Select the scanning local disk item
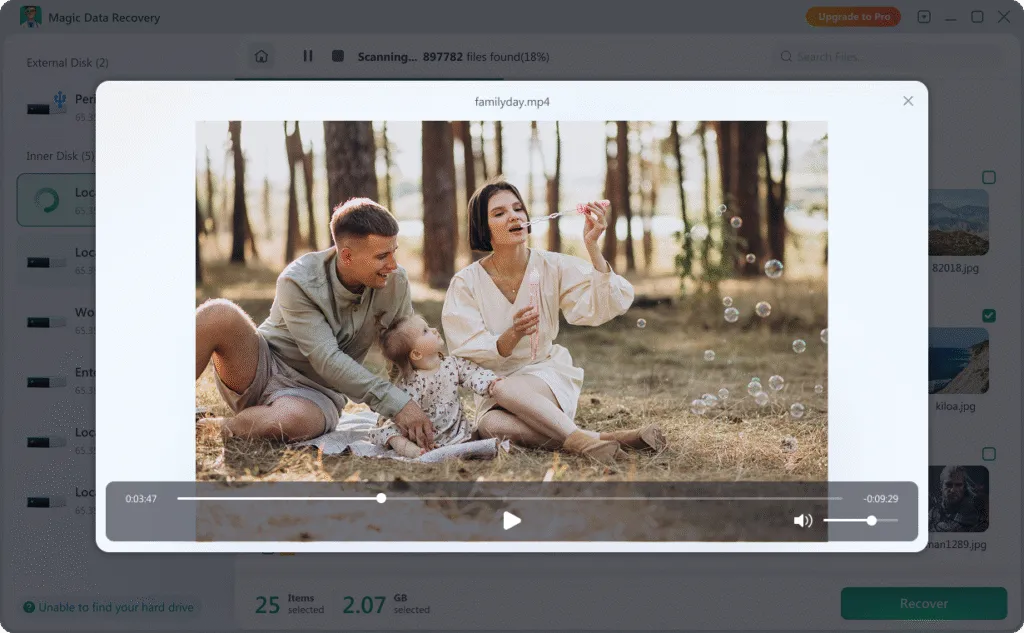 (56, 200)
